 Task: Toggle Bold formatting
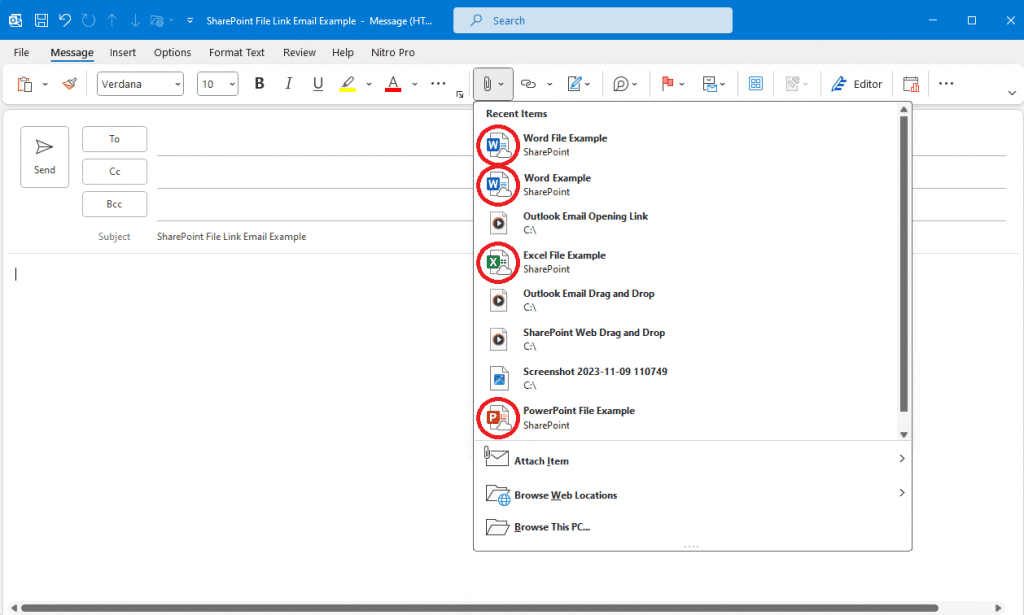tap(259, 84)
